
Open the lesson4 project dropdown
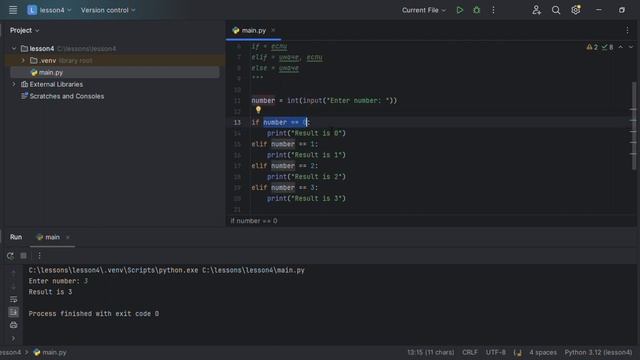[x=49, y=10]
